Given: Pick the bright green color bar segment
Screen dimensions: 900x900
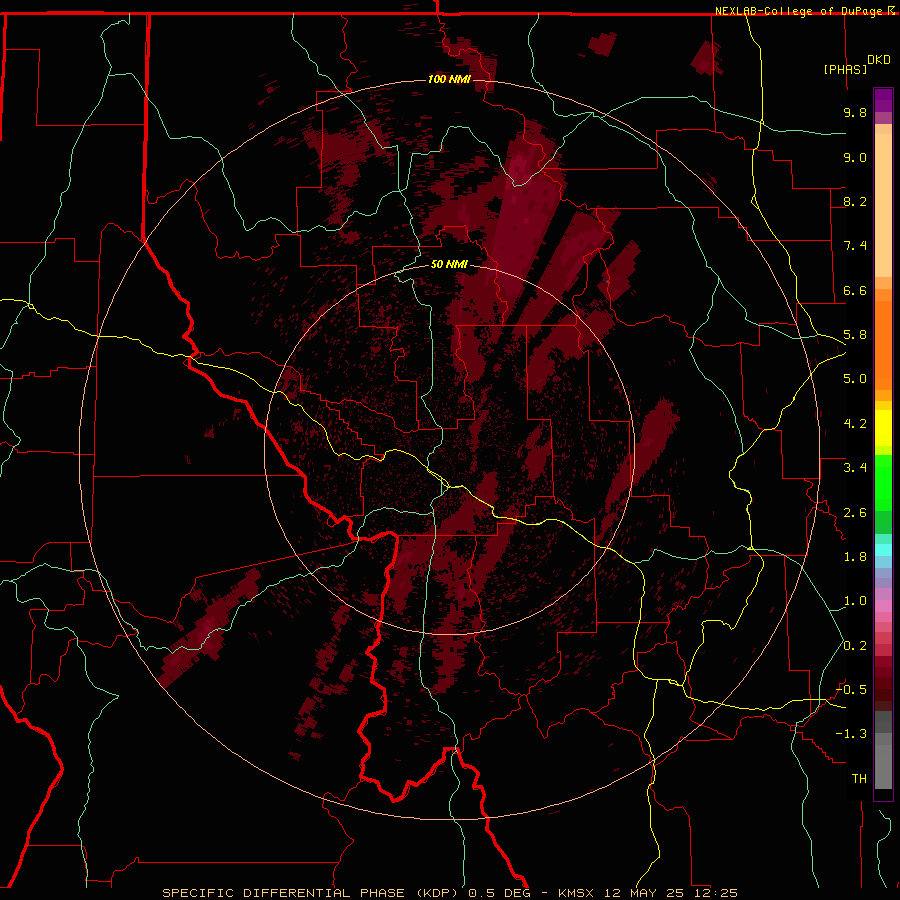Looking at the screenshot, I should (x=883, y=483).
